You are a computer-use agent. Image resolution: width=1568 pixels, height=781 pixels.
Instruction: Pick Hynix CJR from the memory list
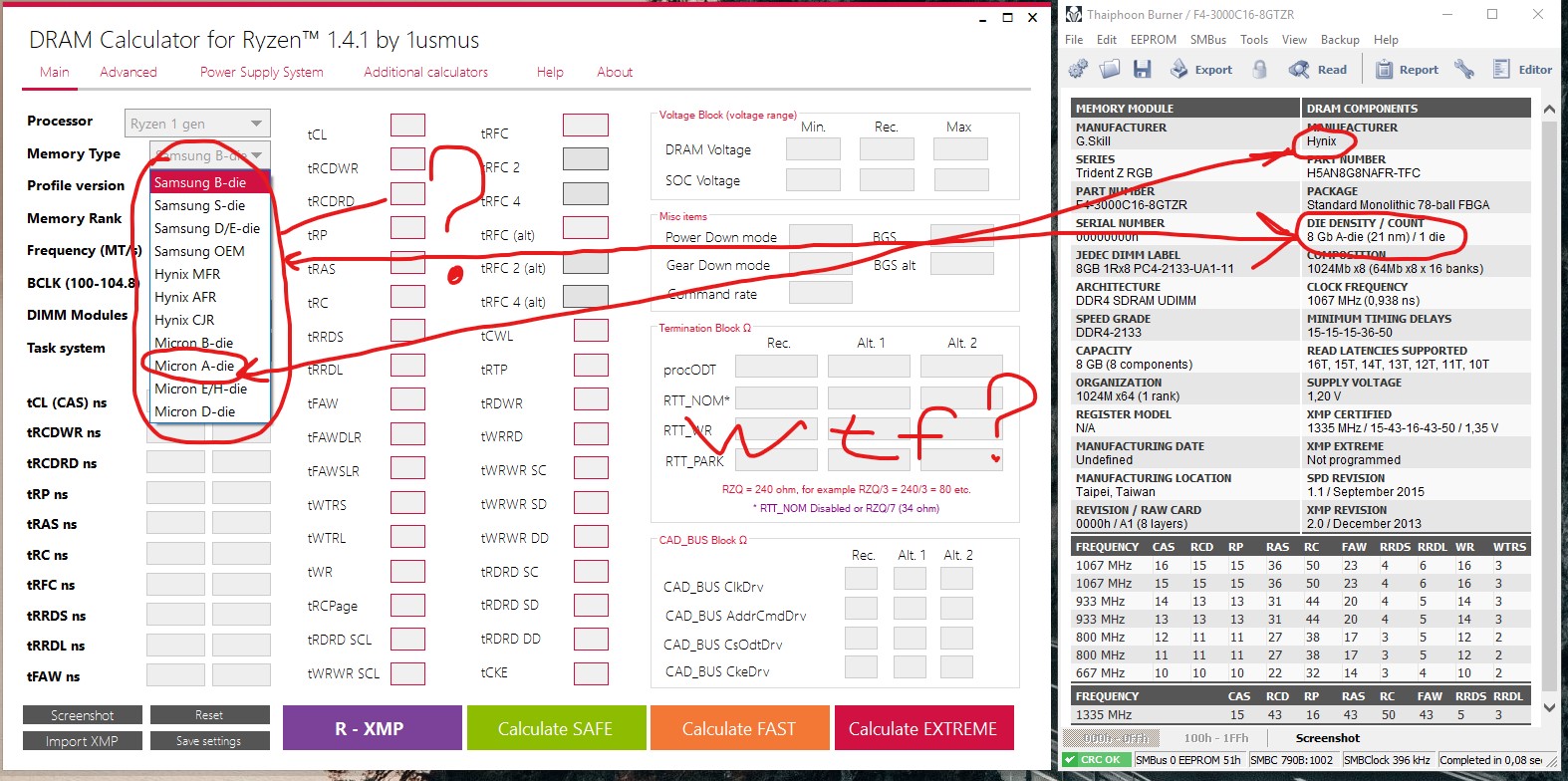[210, 320]
